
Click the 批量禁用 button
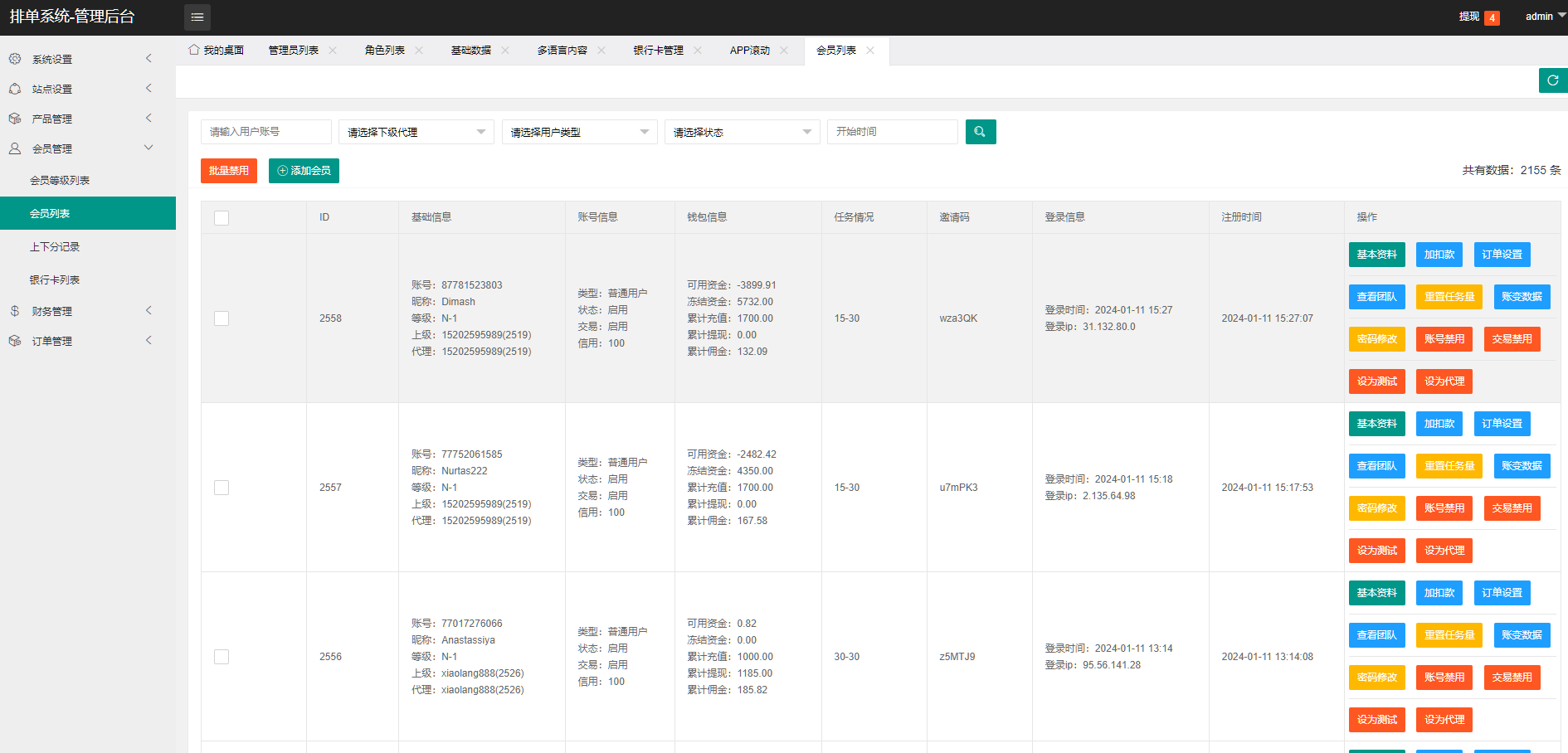pyautogui.click(x=228, y=170)
